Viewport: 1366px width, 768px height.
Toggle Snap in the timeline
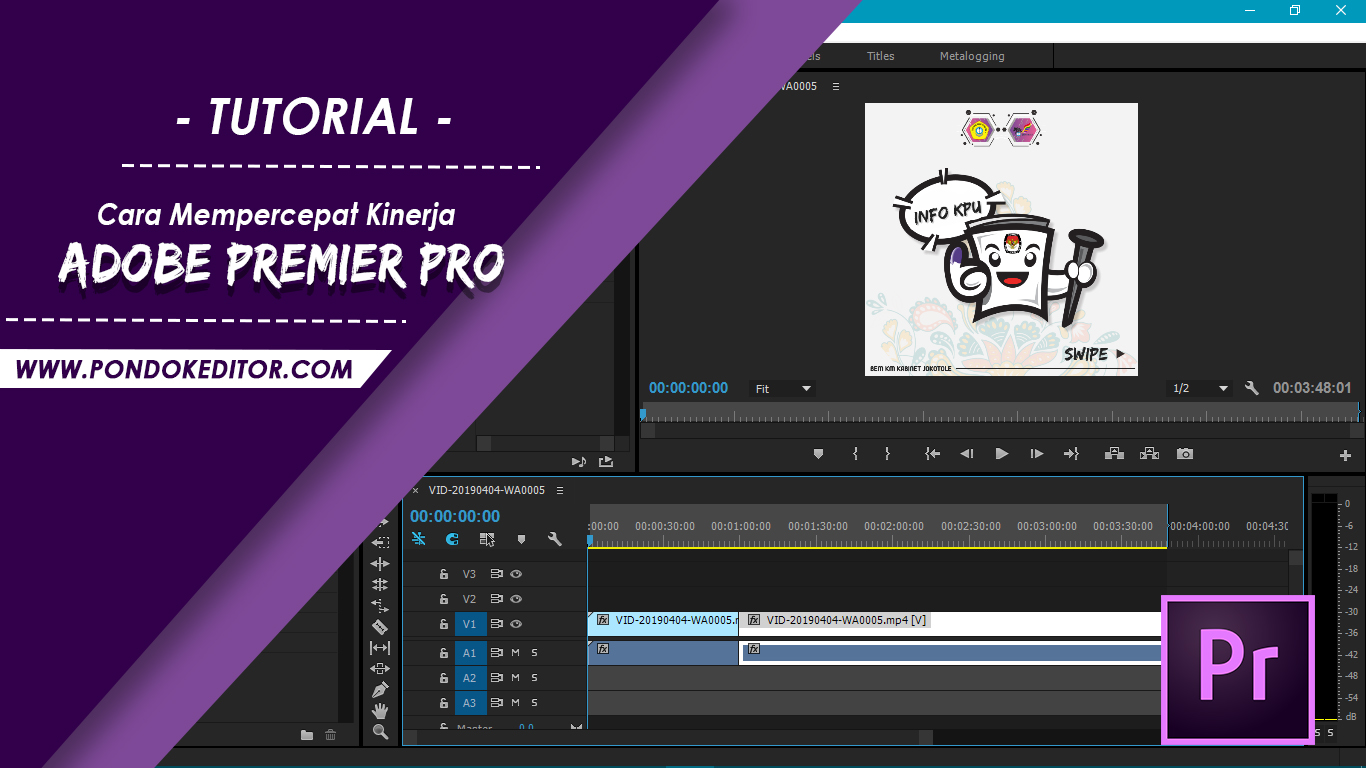pos(452,539)
